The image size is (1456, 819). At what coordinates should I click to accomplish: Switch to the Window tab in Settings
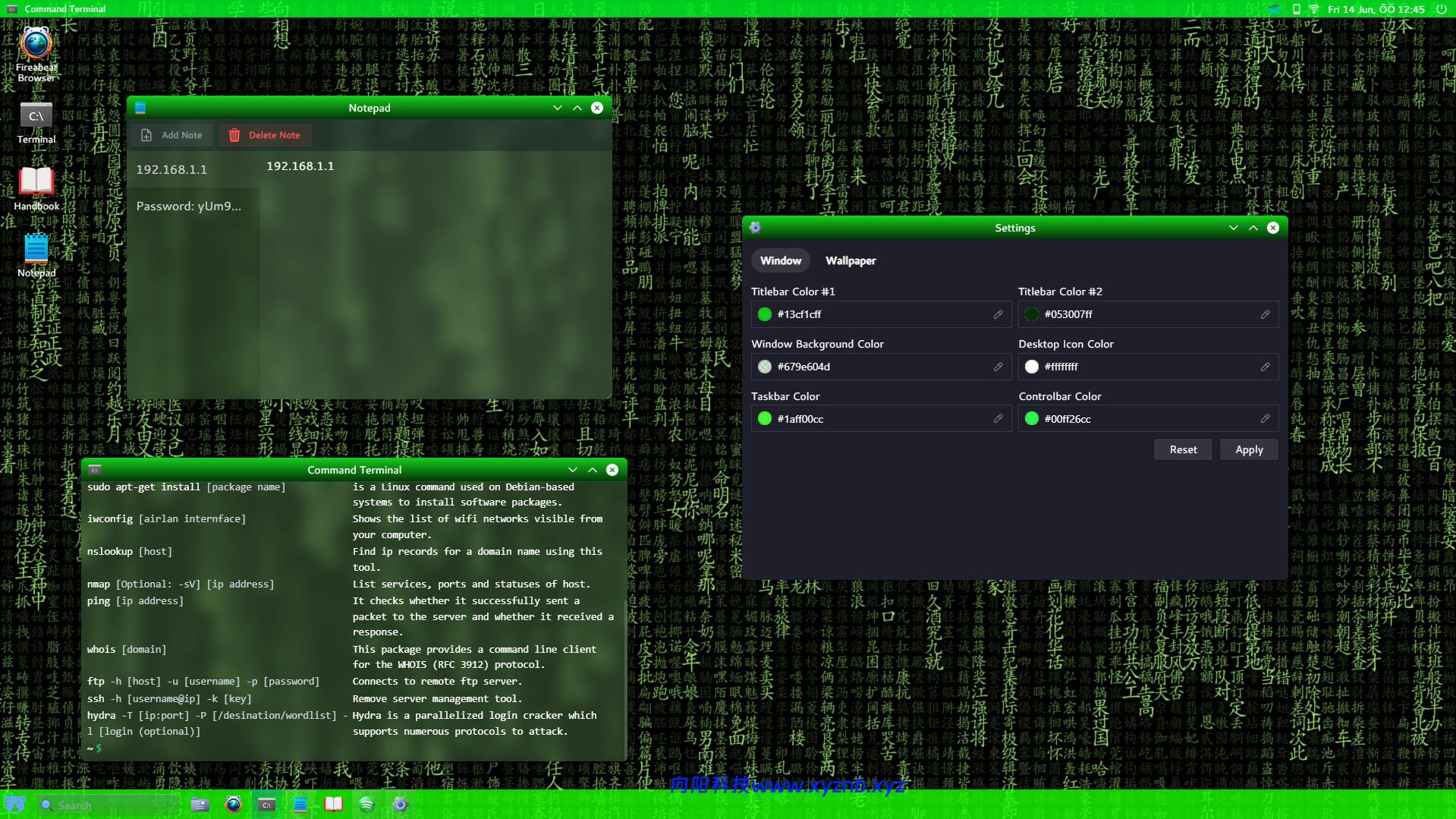780,260
